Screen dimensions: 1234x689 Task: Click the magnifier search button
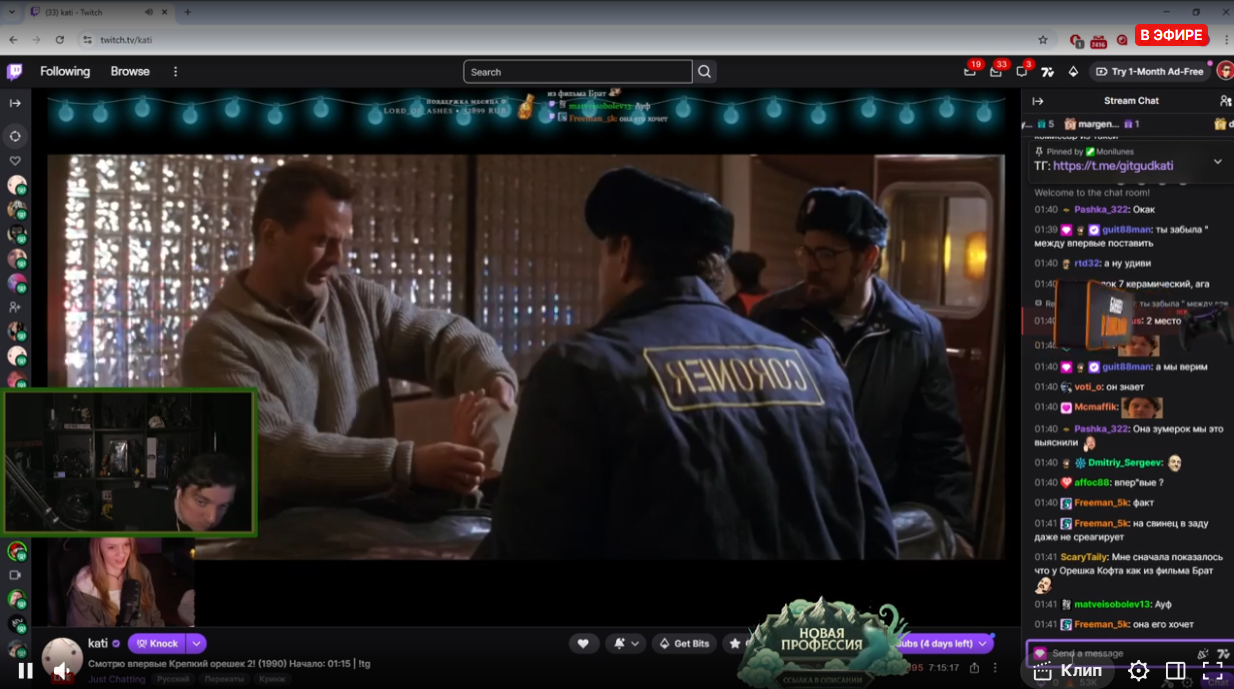(705, 72)
